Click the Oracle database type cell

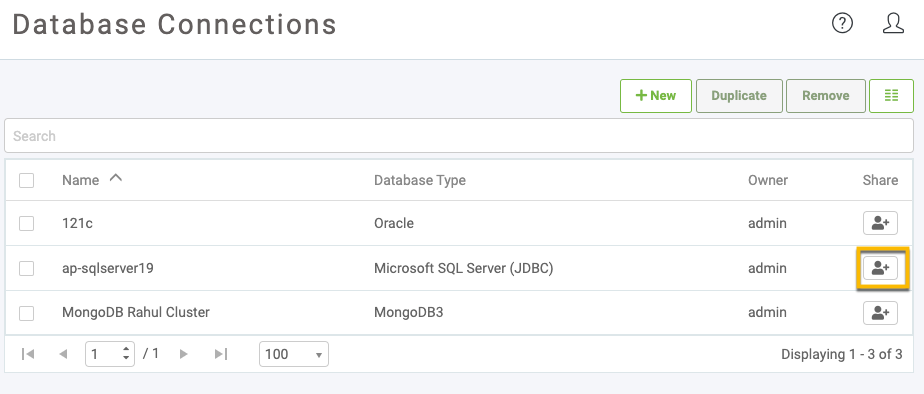(x=394, y=223)
